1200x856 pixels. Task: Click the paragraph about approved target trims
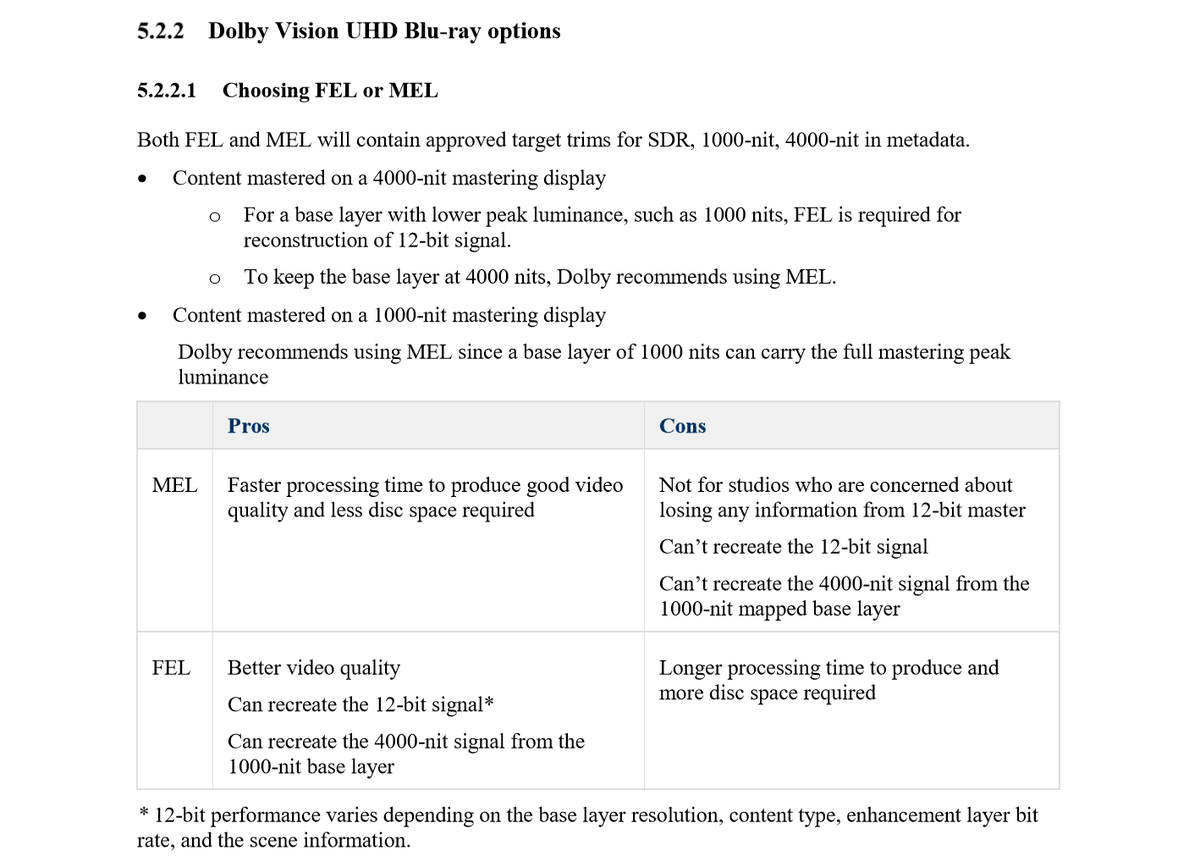(552, 139)
